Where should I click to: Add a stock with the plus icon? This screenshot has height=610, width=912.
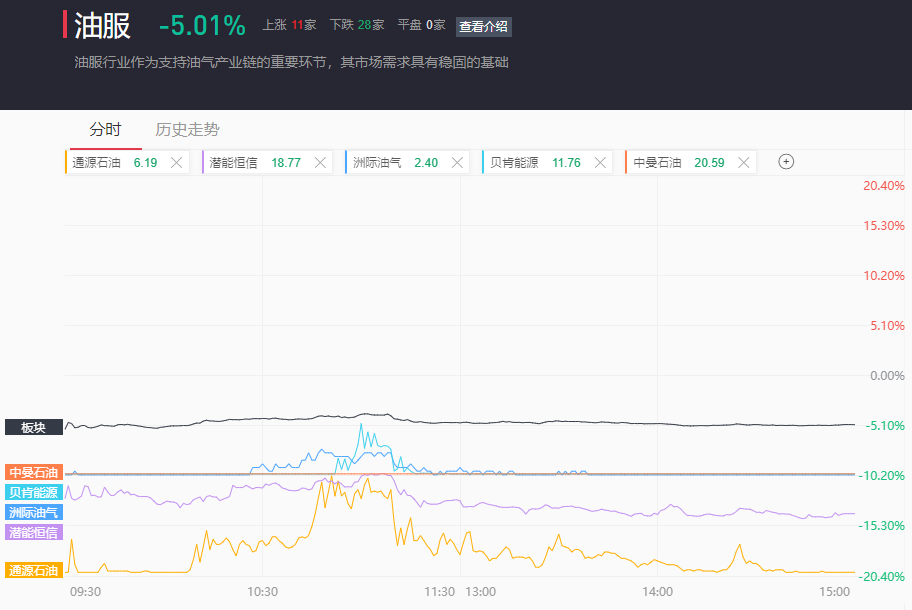(786, 162)
